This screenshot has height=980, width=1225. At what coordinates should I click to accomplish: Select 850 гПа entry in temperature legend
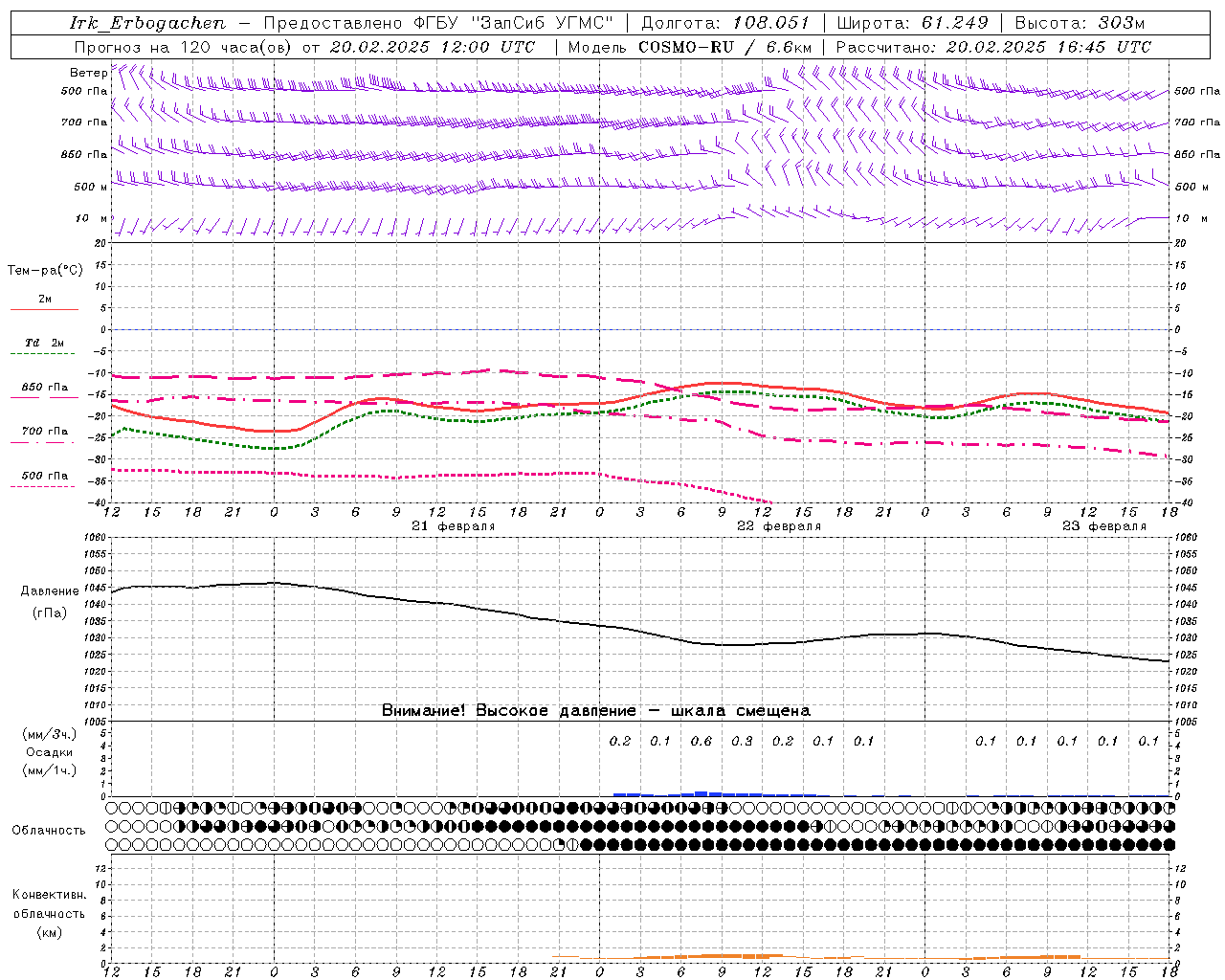coord(45,388)
